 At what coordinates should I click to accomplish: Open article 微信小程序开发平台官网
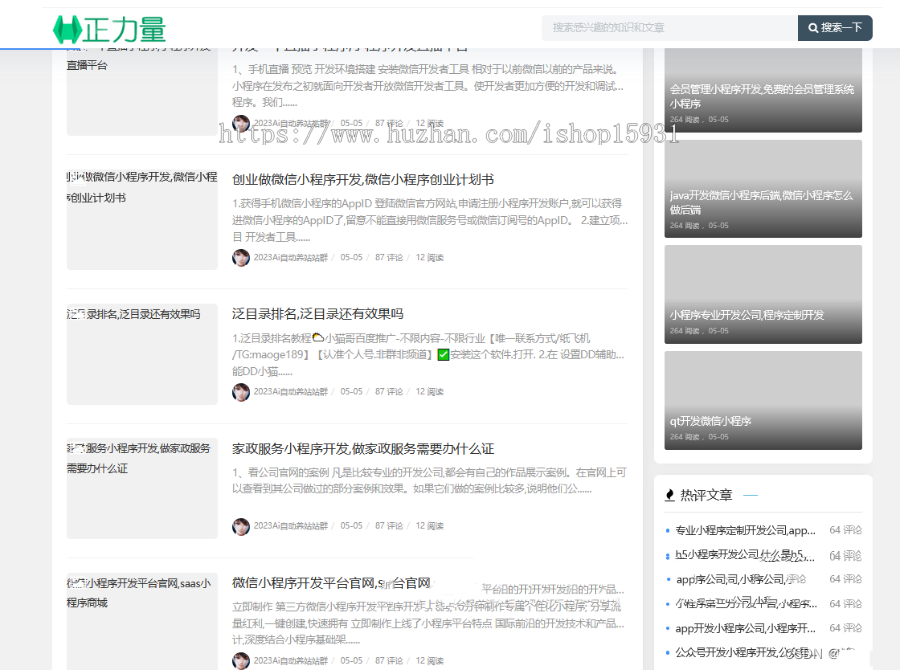pyautogui.click(x=331, y=583)
